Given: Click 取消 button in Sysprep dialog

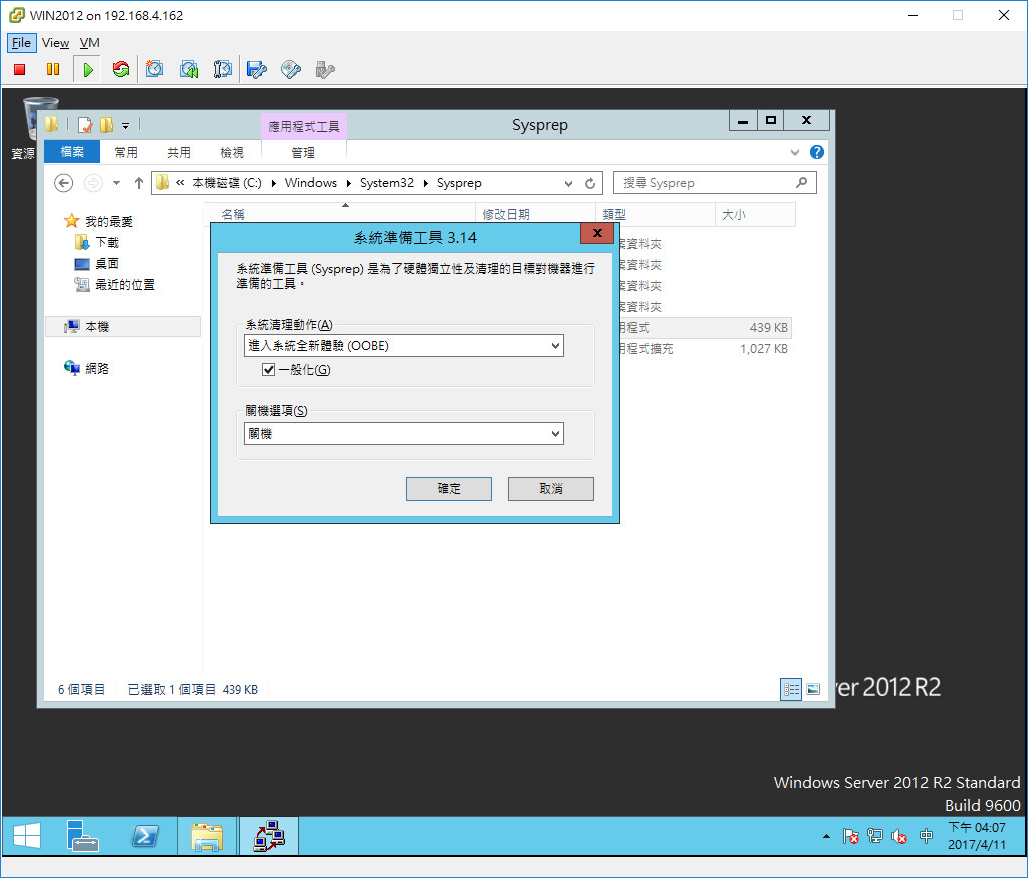Looking at the screenshot, I should pyautogui.click(x=551, y=489).
